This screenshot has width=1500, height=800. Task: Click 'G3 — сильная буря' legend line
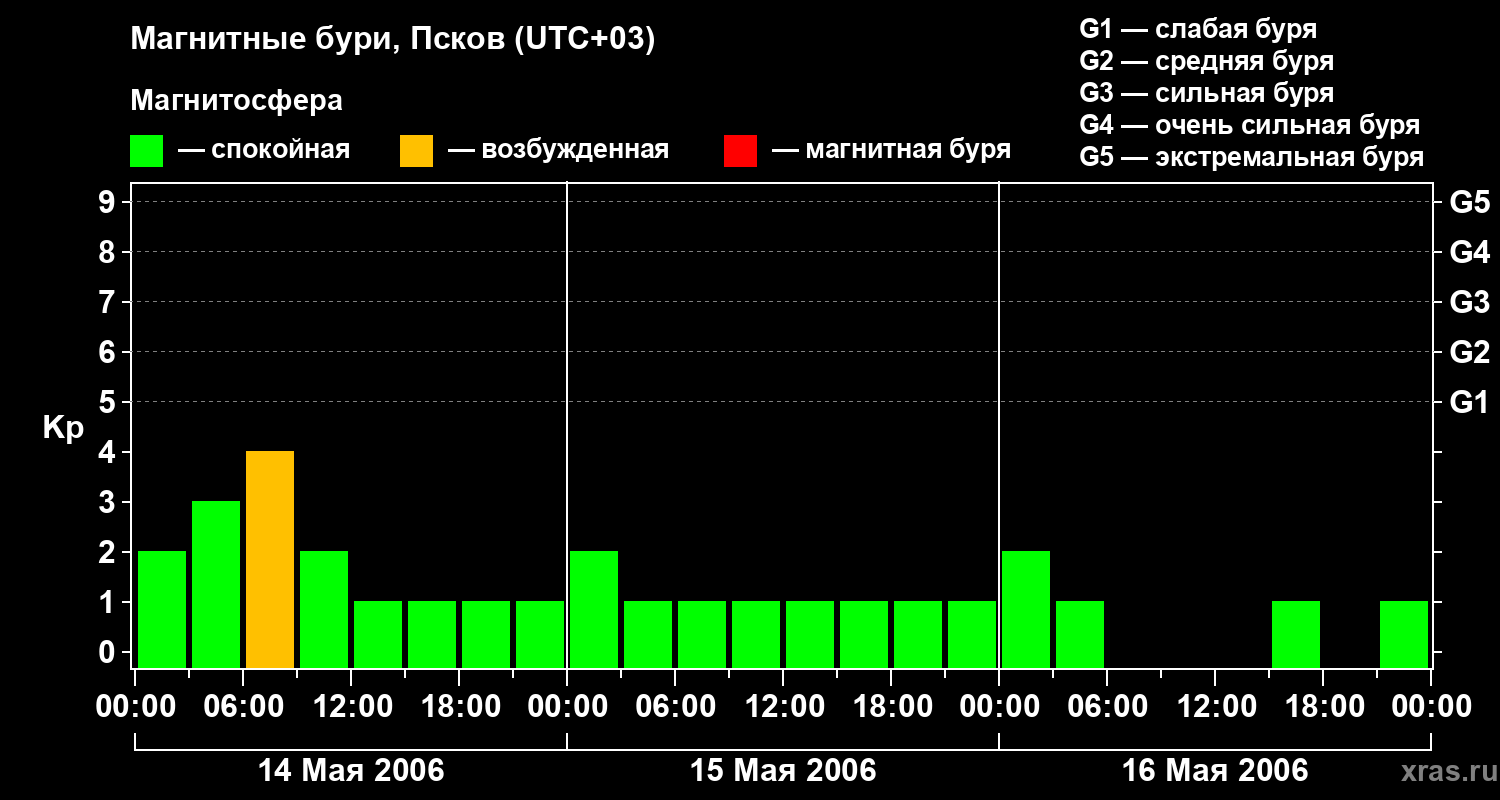(1207, 93)
